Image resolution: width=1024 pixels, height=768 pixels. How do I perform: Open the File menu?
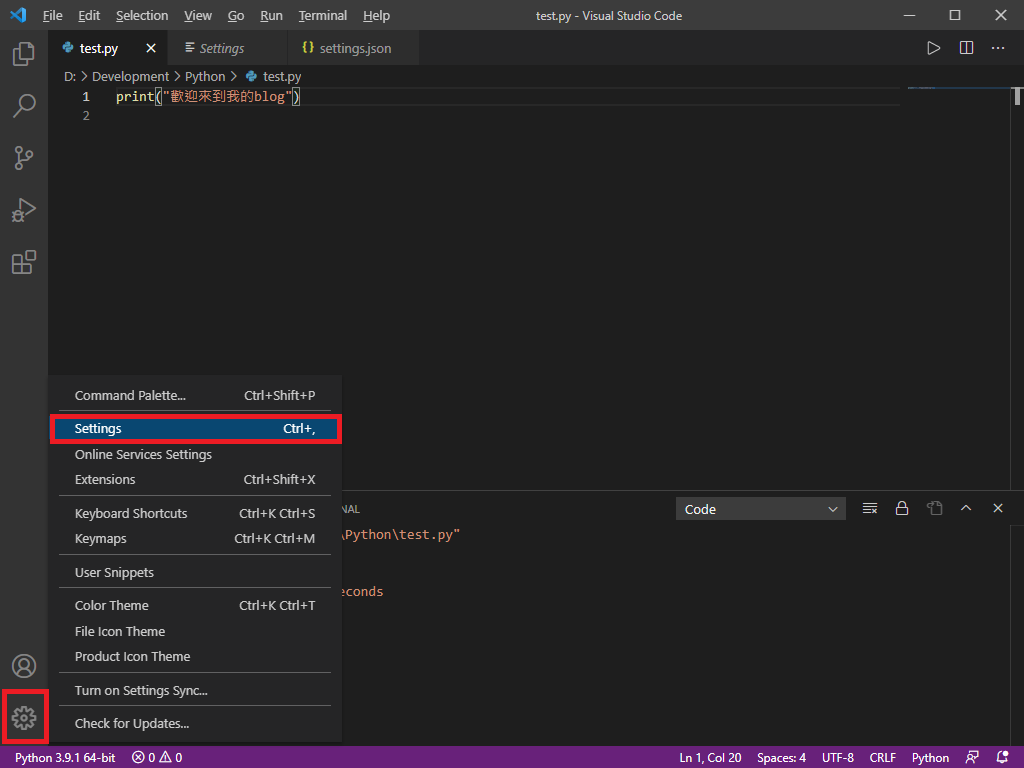pyautogui.click(x=52, y=16)
